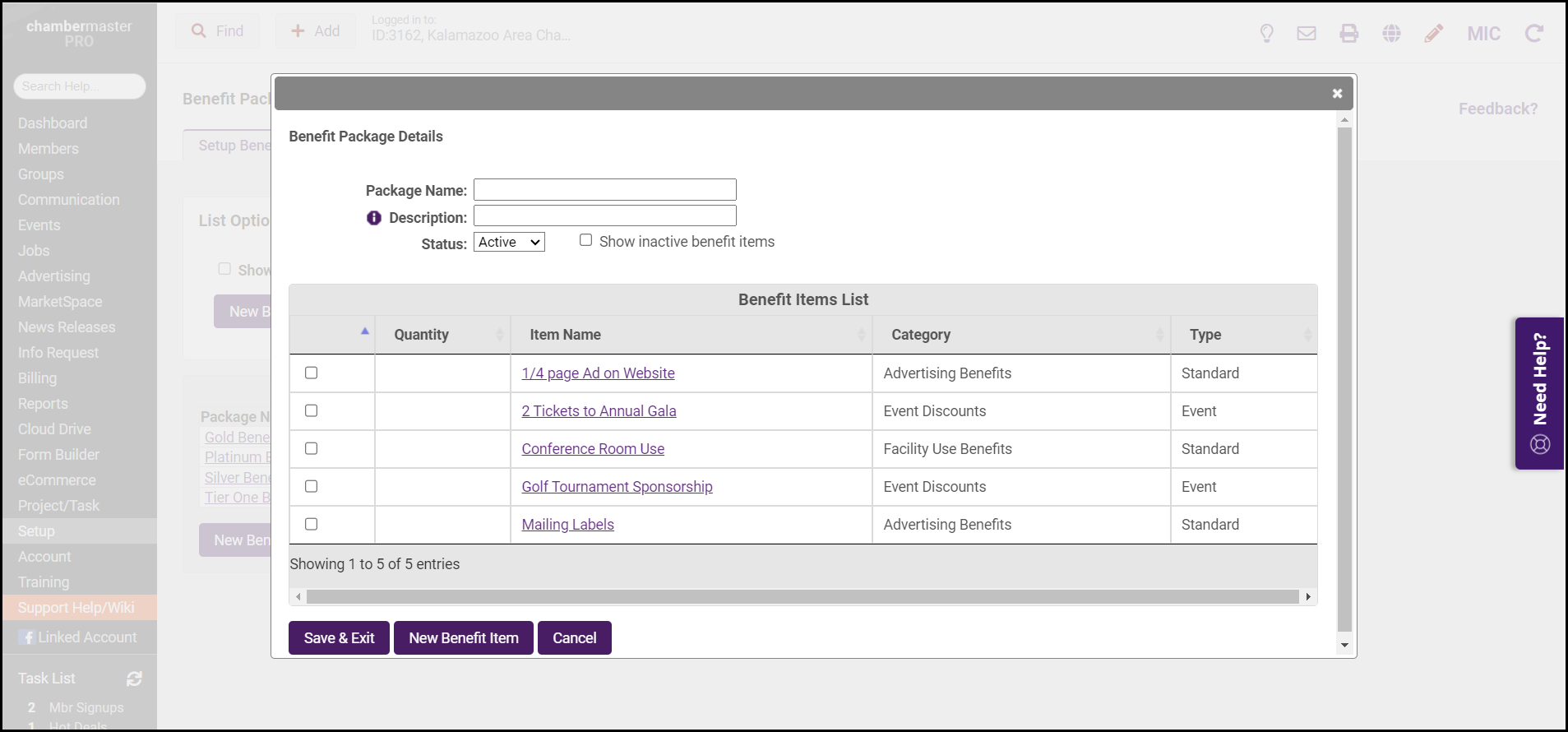Open the Golf Tournament Sponsorship link
This screenshot has width=1568, height=732.
(x=617, y=487)
